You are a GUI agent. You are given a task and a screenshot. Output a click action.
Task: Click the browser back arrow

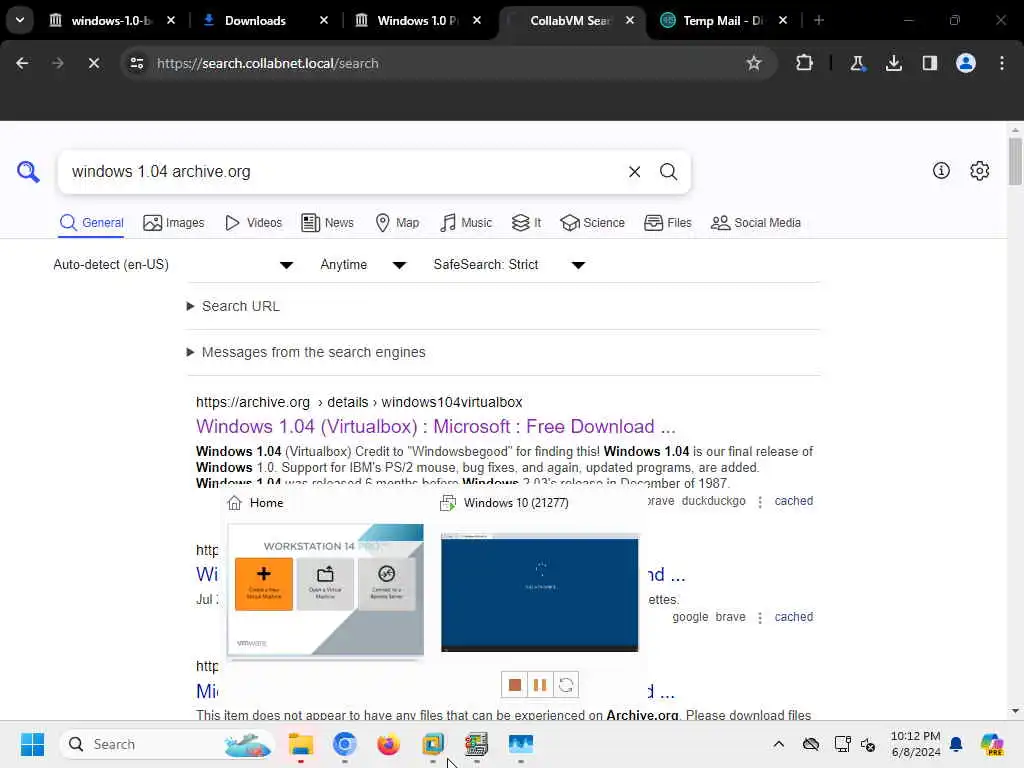[x=22, y=63]
